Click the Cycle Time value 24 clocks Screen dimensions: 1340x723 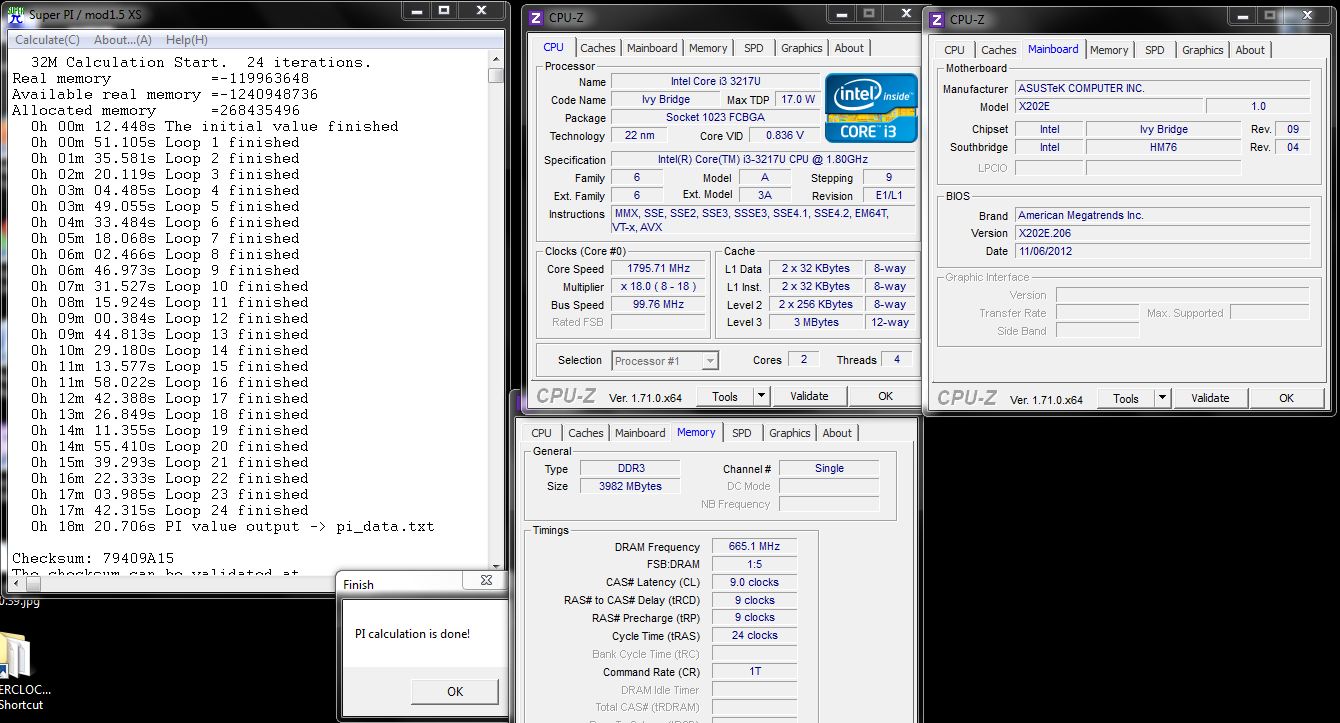(x=755, y=635)
